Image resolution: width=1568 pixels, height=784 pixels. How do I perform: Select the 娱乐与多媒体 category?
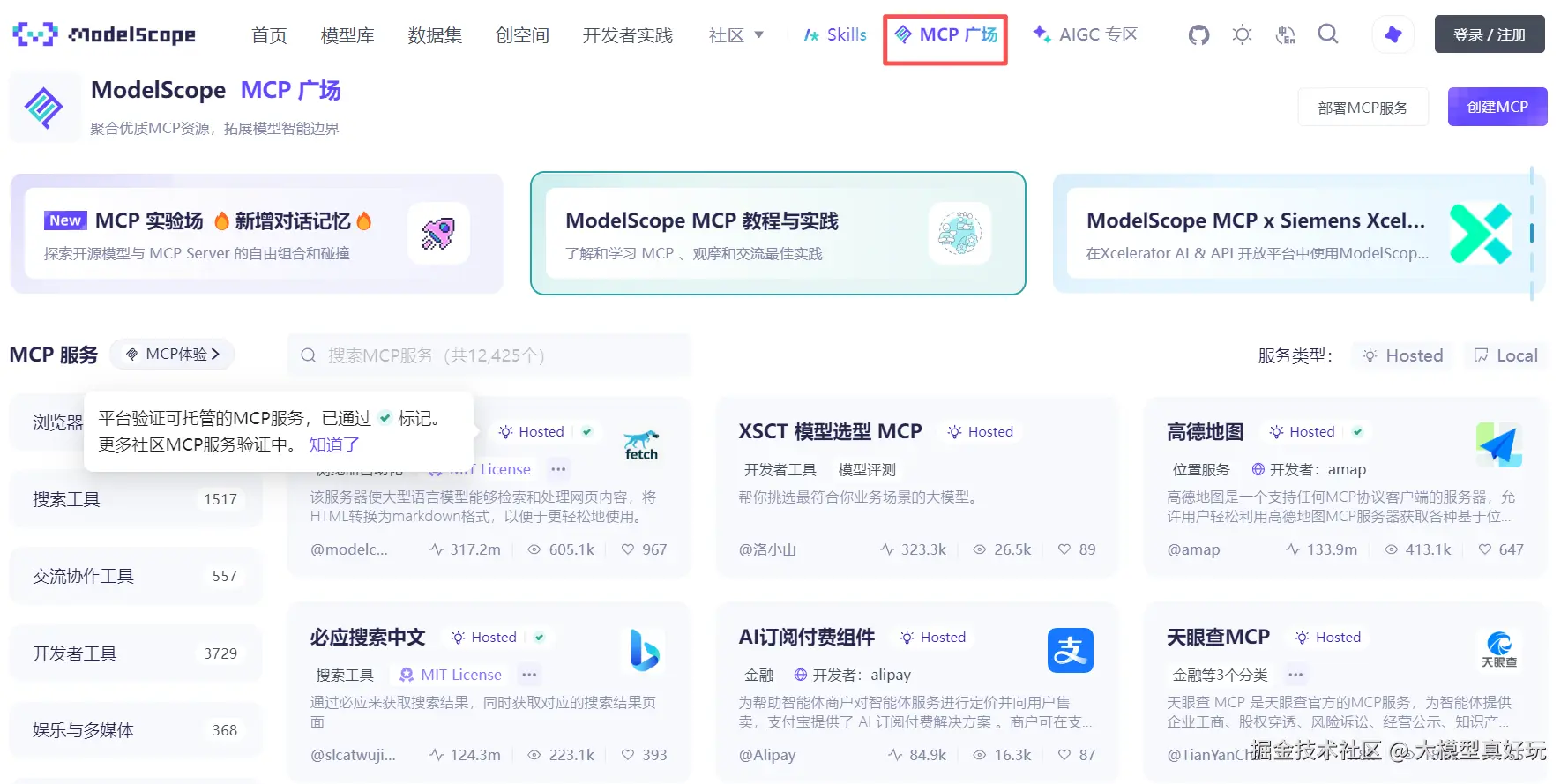coord(136,730)
